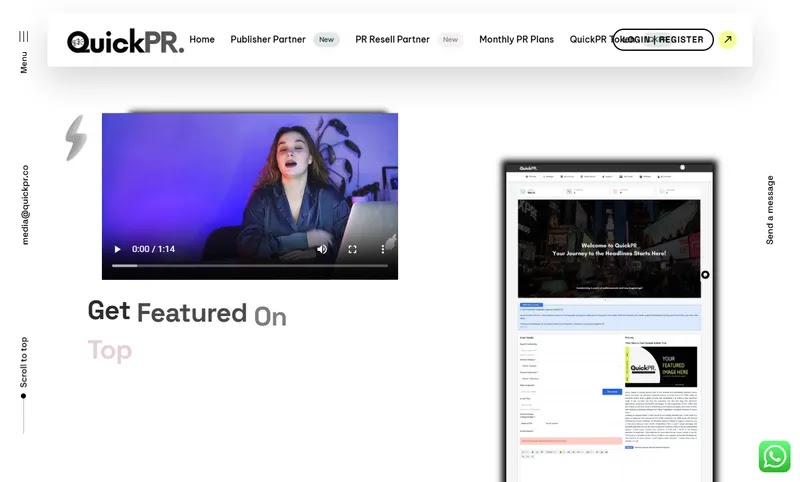
Task: Click the LOGIN | REGISTER button
Action: [663, 40]
